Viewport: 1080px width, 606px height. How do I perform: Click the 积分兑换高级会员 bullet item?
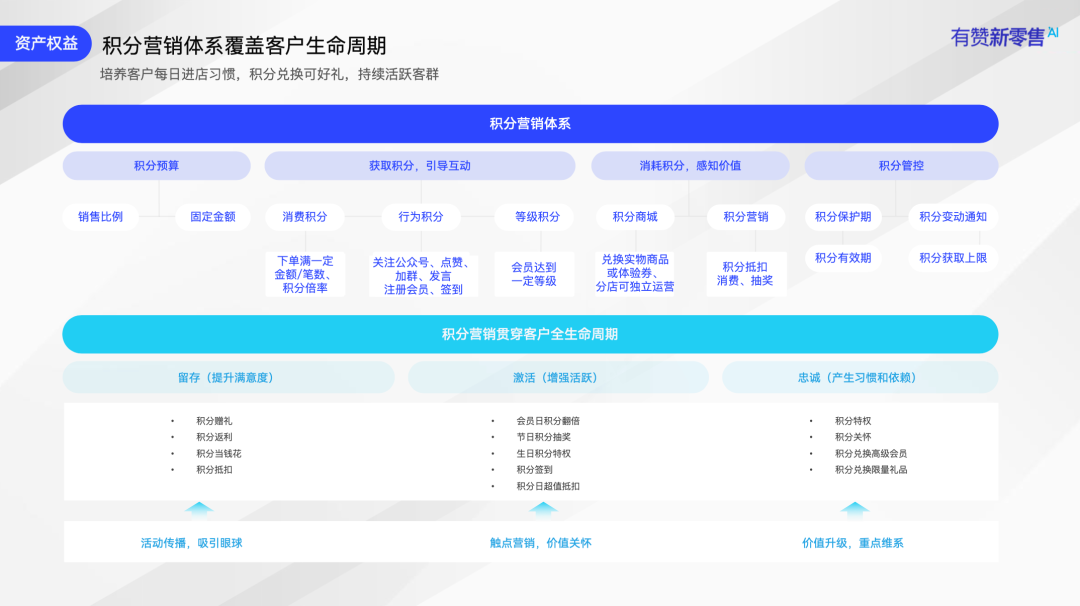(871, 454)
